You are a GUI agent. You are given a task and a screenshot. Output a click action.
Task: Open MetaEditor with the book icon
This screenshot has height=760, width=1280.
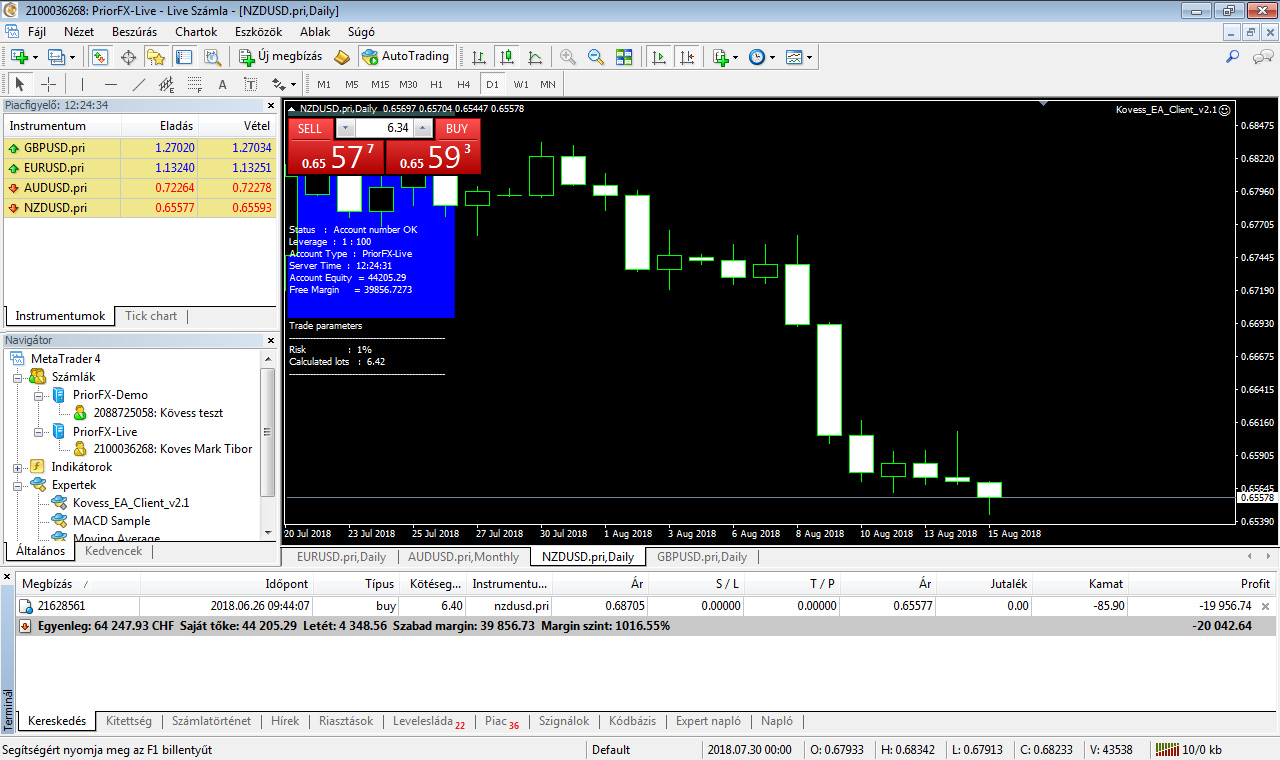click(342, 57)
